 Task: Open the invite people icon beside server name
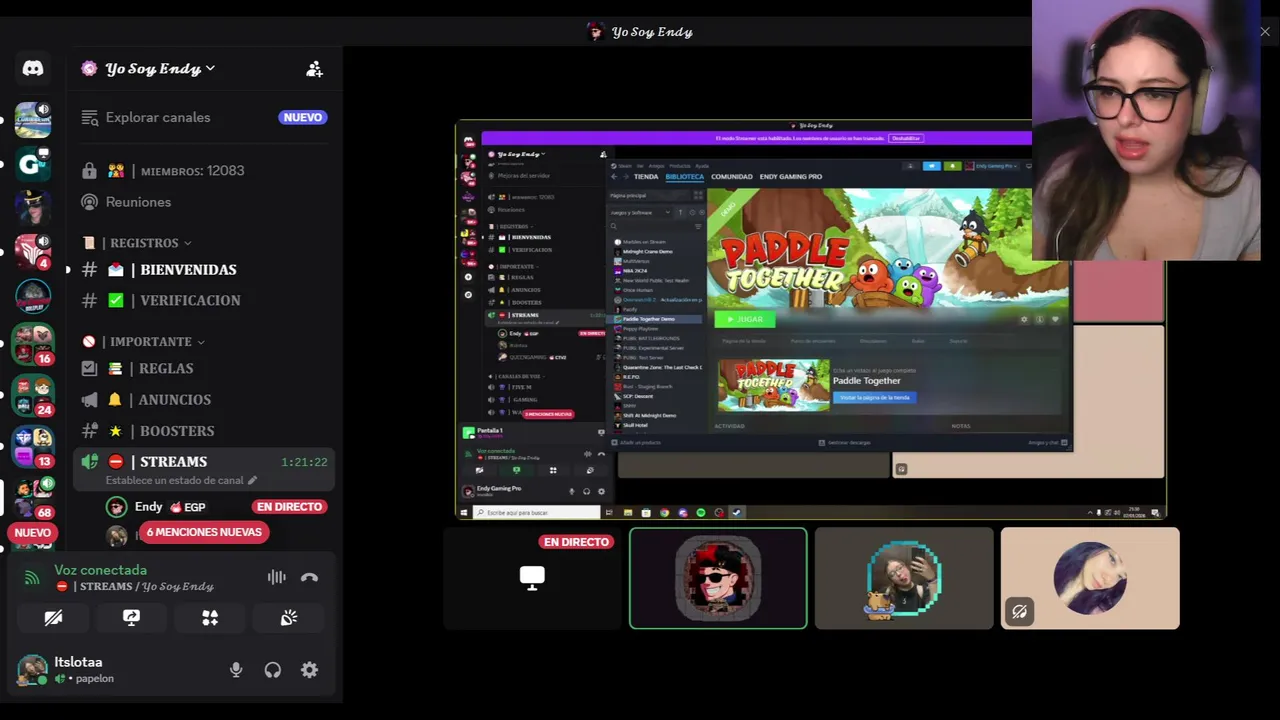point(314,69)
